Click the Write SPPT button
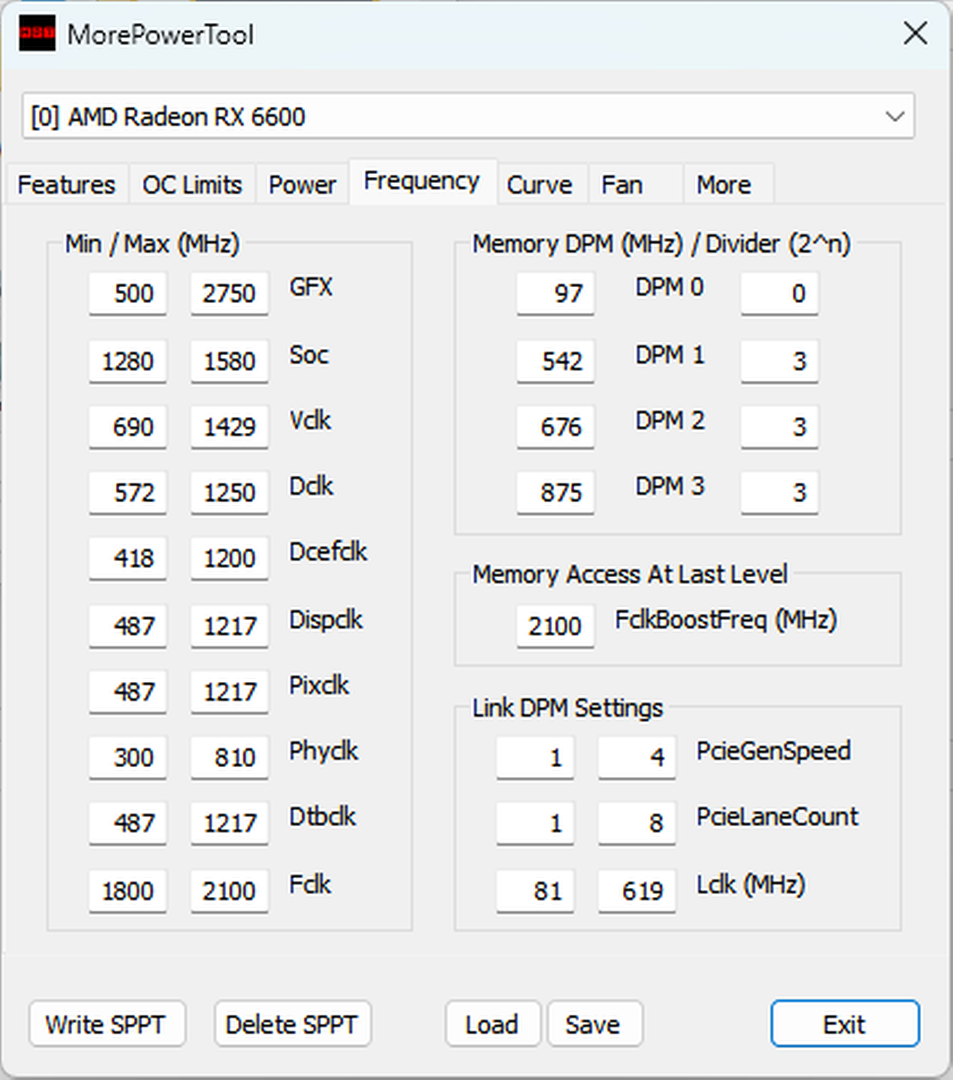This screenshot has height=1080, width=953. coord(107,1024)
